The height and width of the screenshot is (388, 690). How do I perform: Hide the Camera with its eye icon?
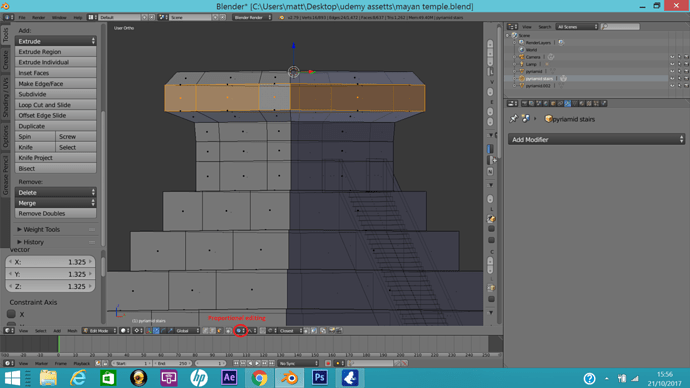click(672, 57)
